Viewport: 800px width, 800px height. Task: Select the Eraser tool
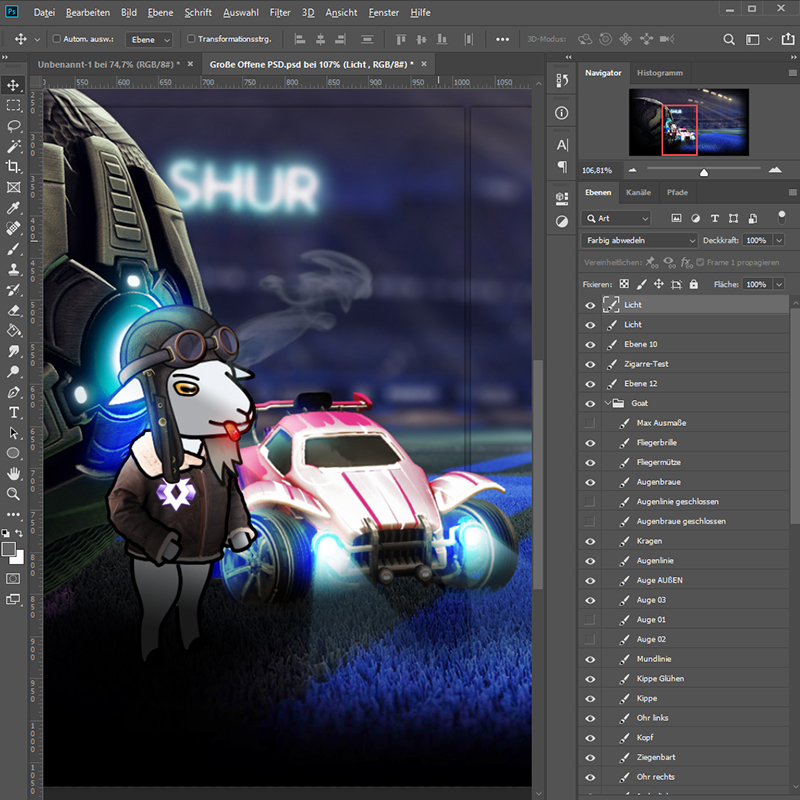[x=13, y=310]
